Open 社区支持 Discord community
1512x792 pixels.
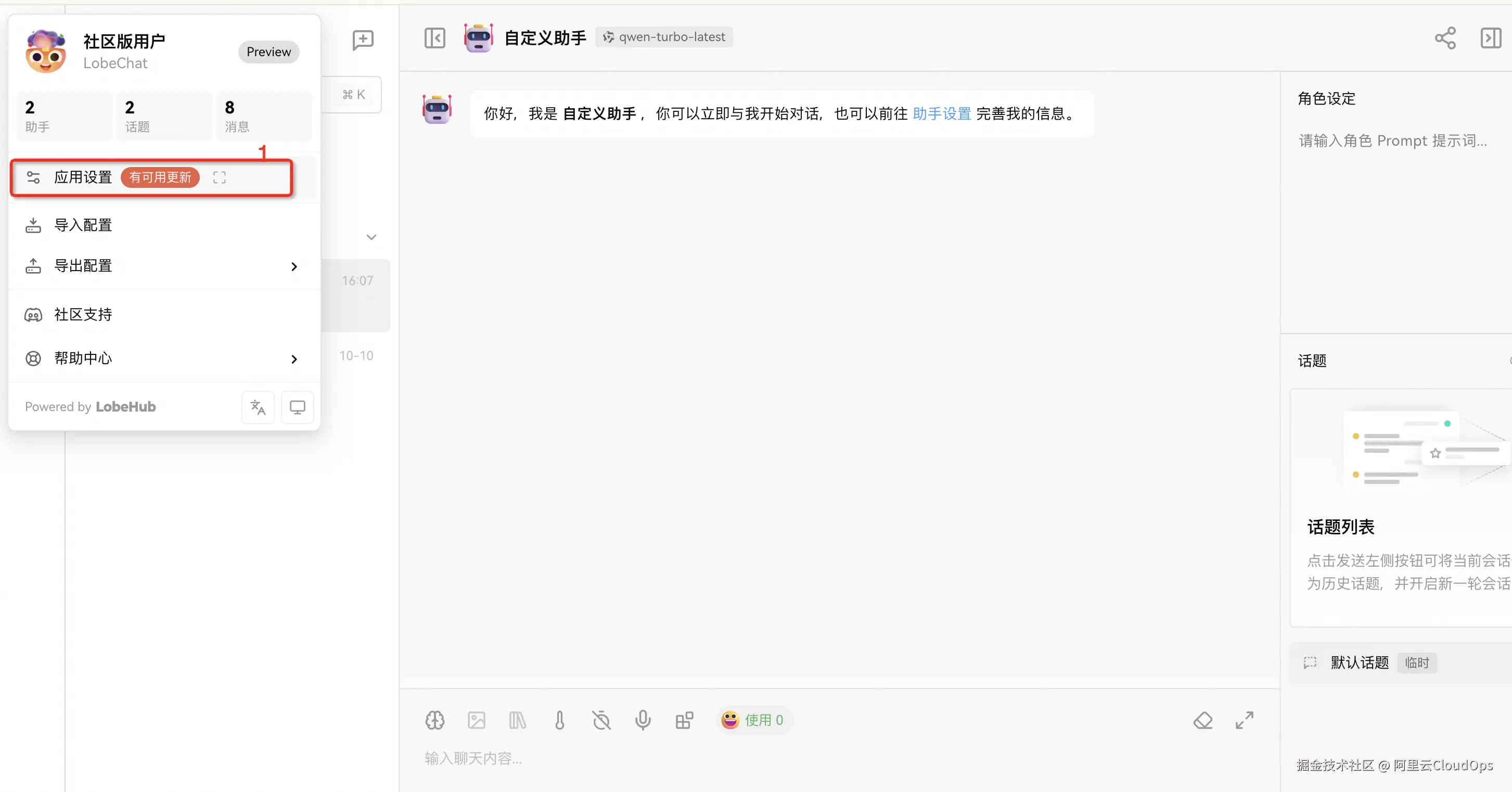83,314
